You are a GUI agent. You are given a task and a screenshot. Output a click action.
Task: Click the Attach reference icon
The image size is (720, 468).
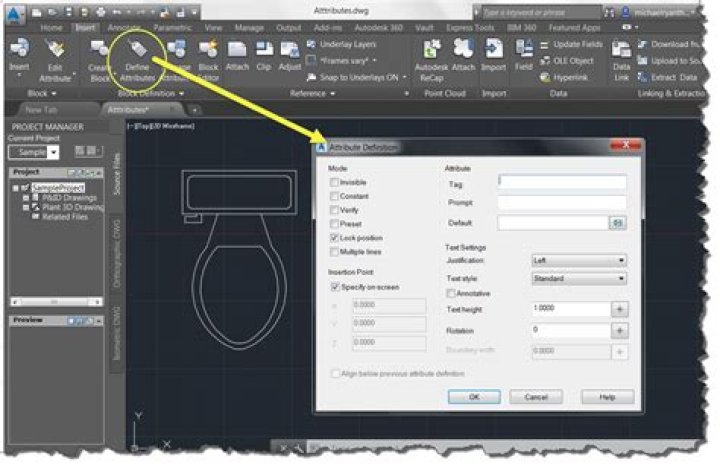(237, 49)
